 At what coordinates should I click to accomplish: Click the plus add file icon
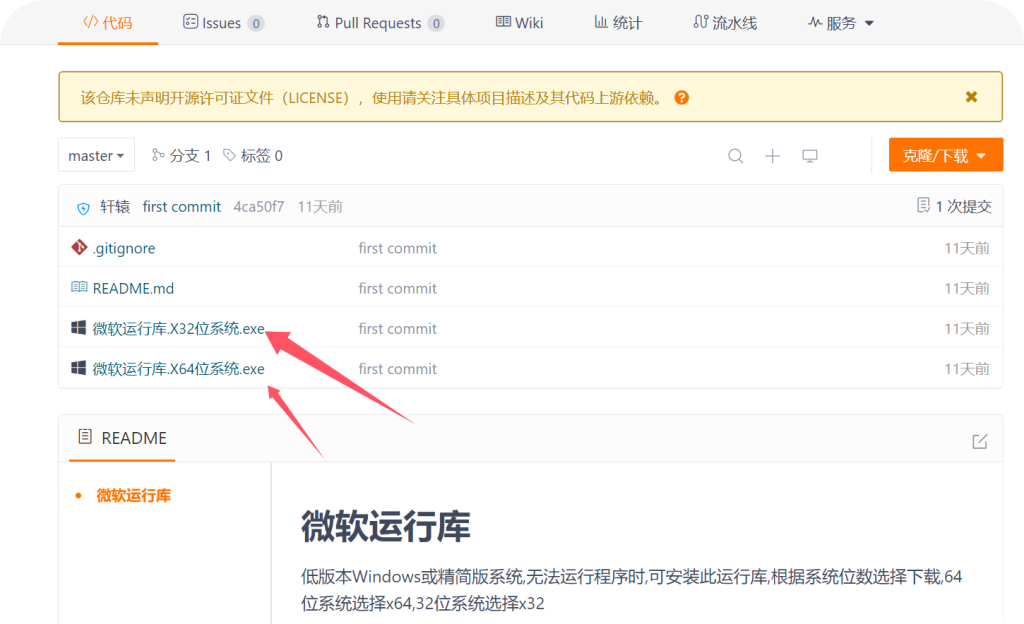[x=773, y=156]
